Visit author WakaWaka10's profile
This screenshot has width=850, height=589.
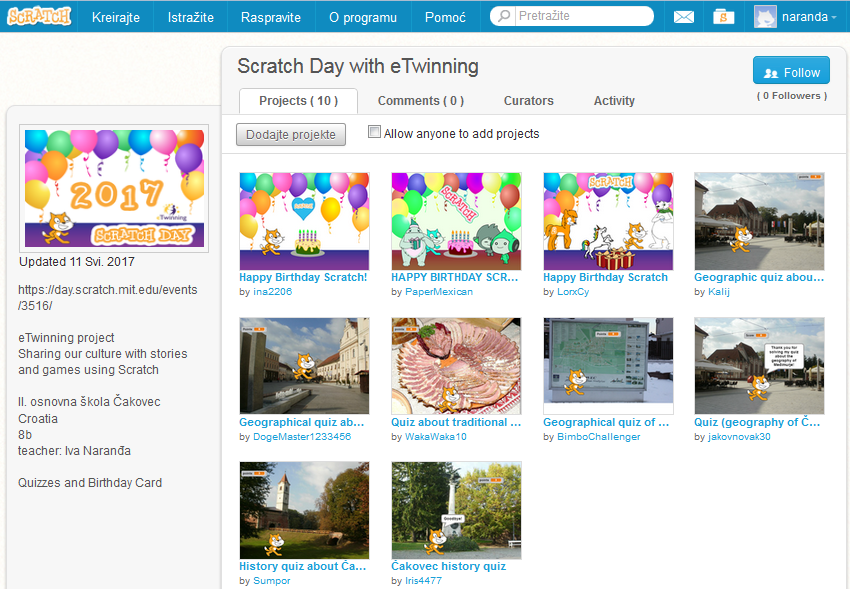[x=436, y=437]
